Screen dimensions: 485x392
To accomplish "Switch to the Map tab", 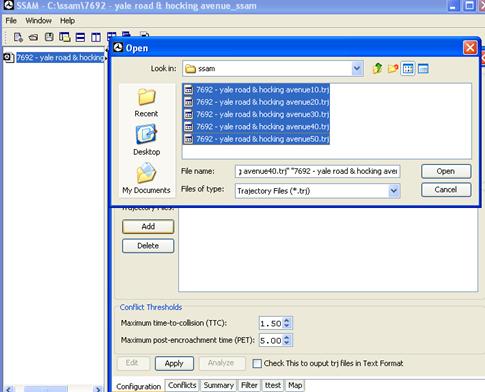I will coord(295,385).
